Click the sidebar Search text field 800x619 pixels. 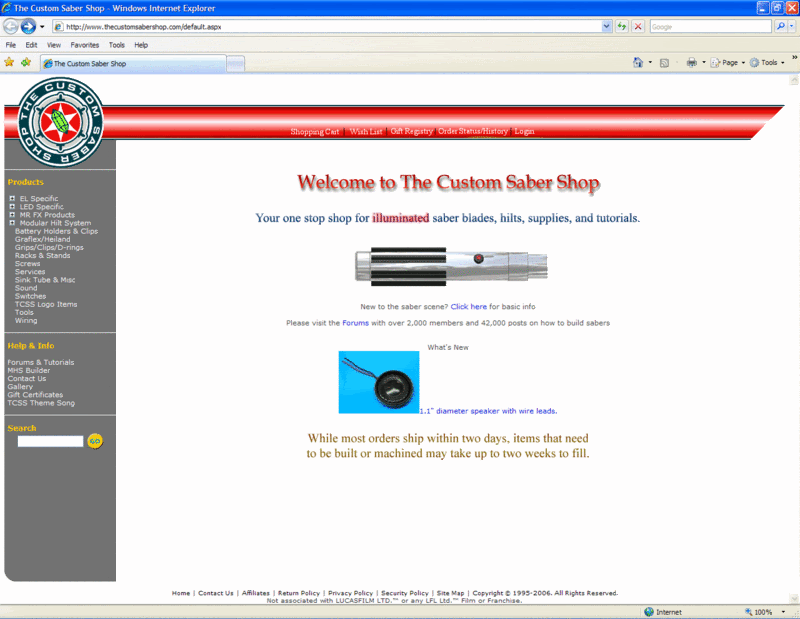tap(50, 441)
